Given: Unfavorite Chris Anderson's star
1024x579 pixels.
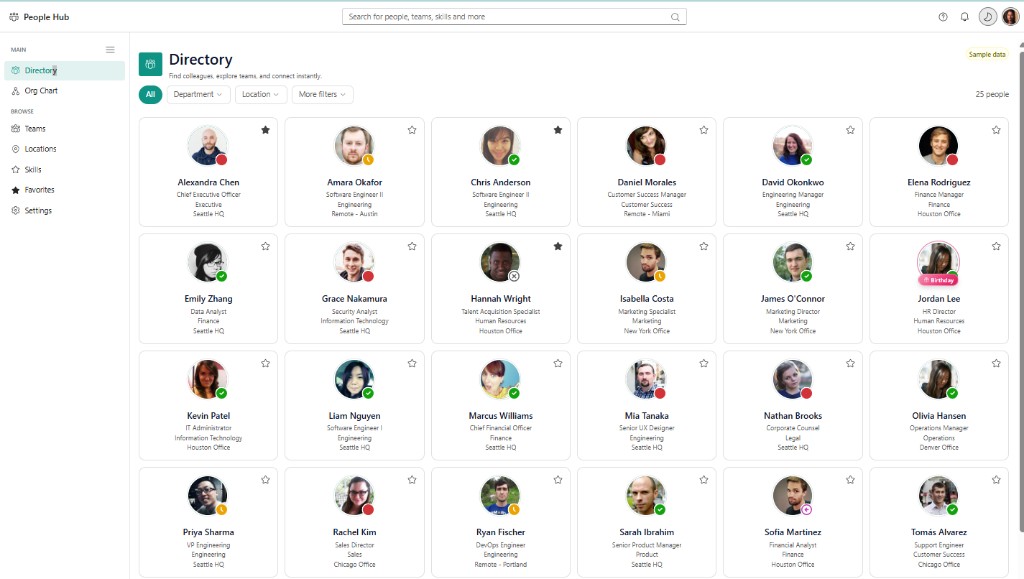Looking at the screenshot, I should tap(558, 130).
